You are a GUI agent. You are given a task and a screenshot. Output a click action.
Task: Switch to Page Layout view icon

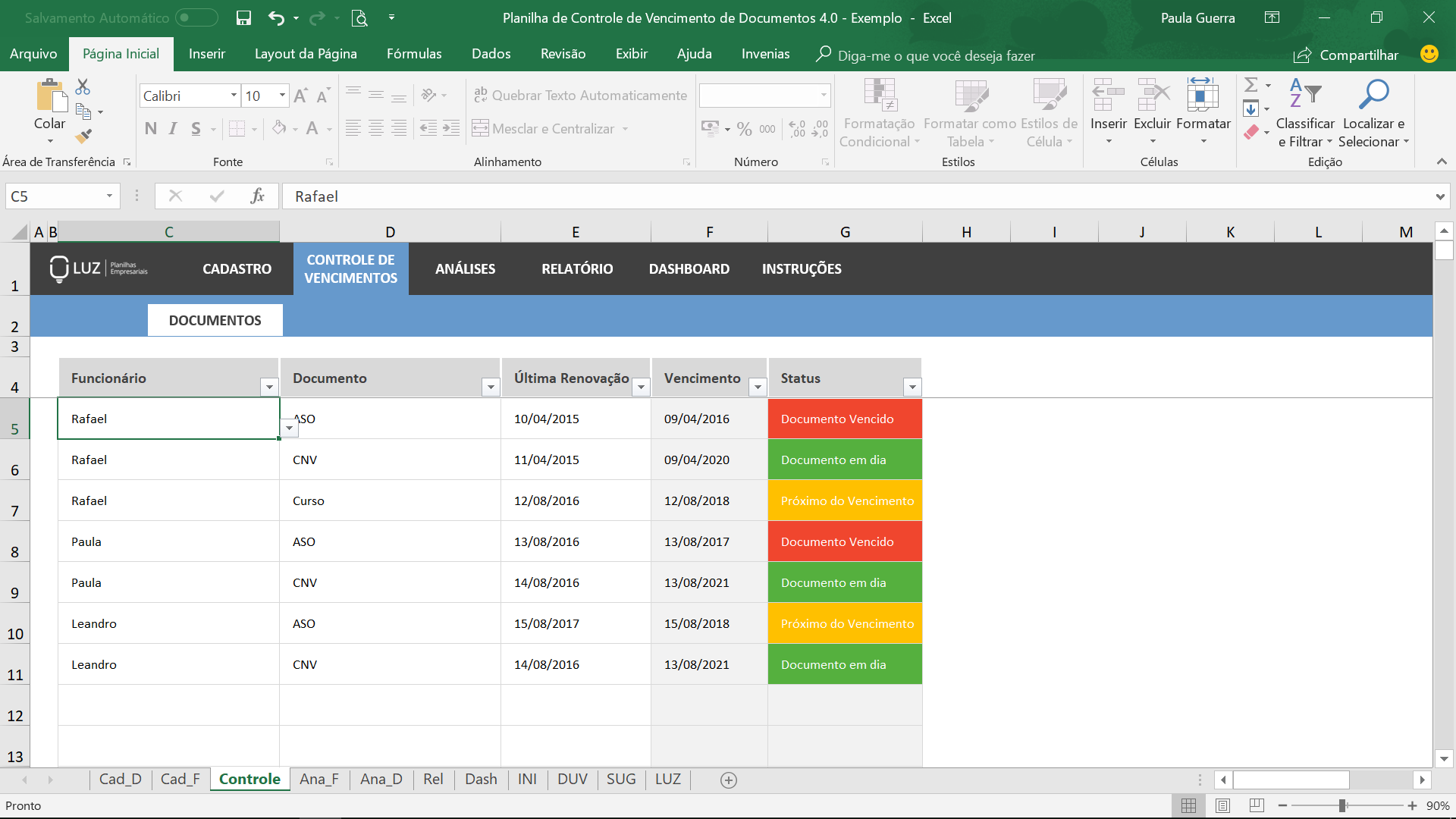tap(1222, 805)
